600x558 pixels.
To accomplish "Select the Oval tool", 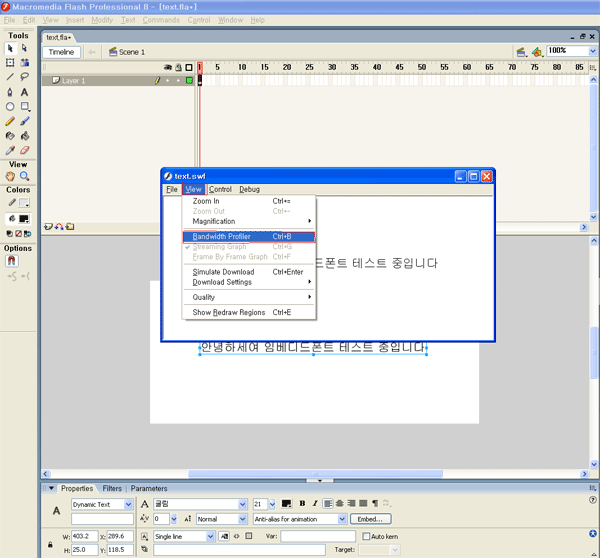I will click(x=10, y=106).
